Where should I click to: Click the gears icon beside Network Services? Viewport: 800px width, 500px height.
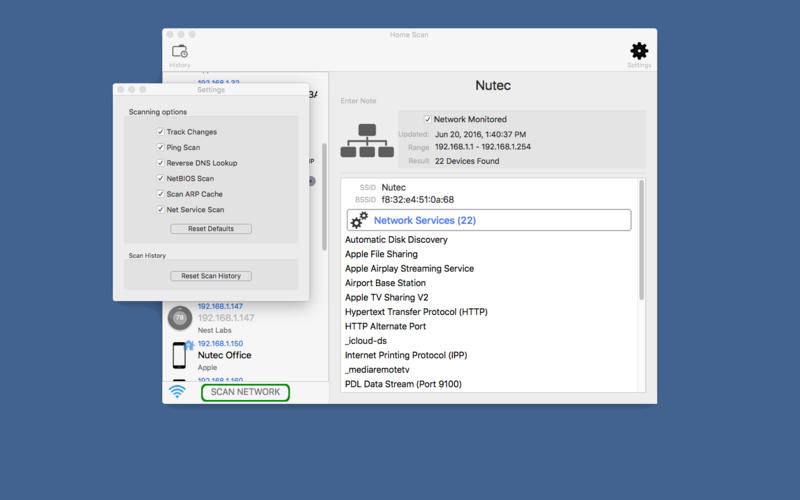360,220
